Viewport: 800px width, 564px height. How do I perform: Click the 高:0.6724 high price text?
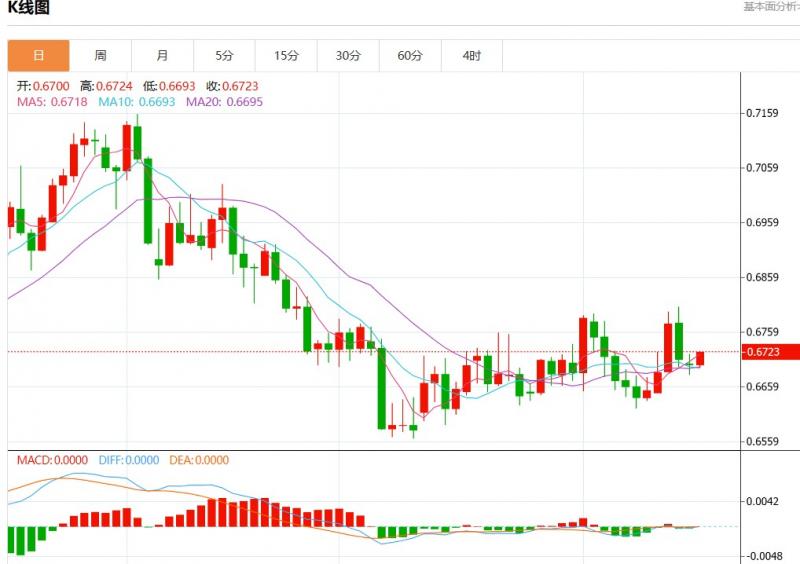pos(106,86)
